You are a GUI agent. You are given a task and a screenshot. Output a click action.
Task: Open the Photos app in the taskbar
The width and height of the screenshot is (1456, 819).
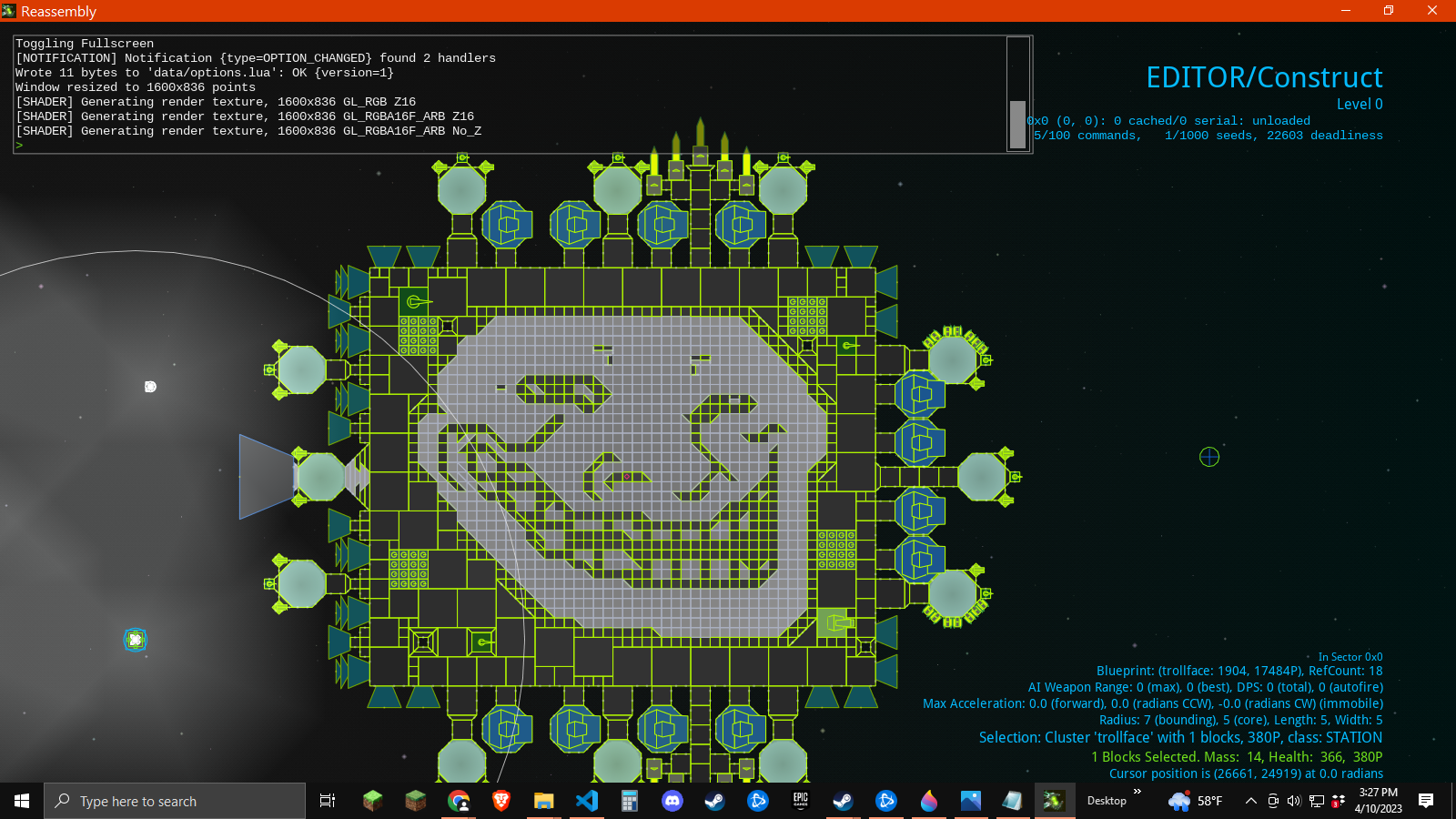pyautogui.click(x=971, y=801)
